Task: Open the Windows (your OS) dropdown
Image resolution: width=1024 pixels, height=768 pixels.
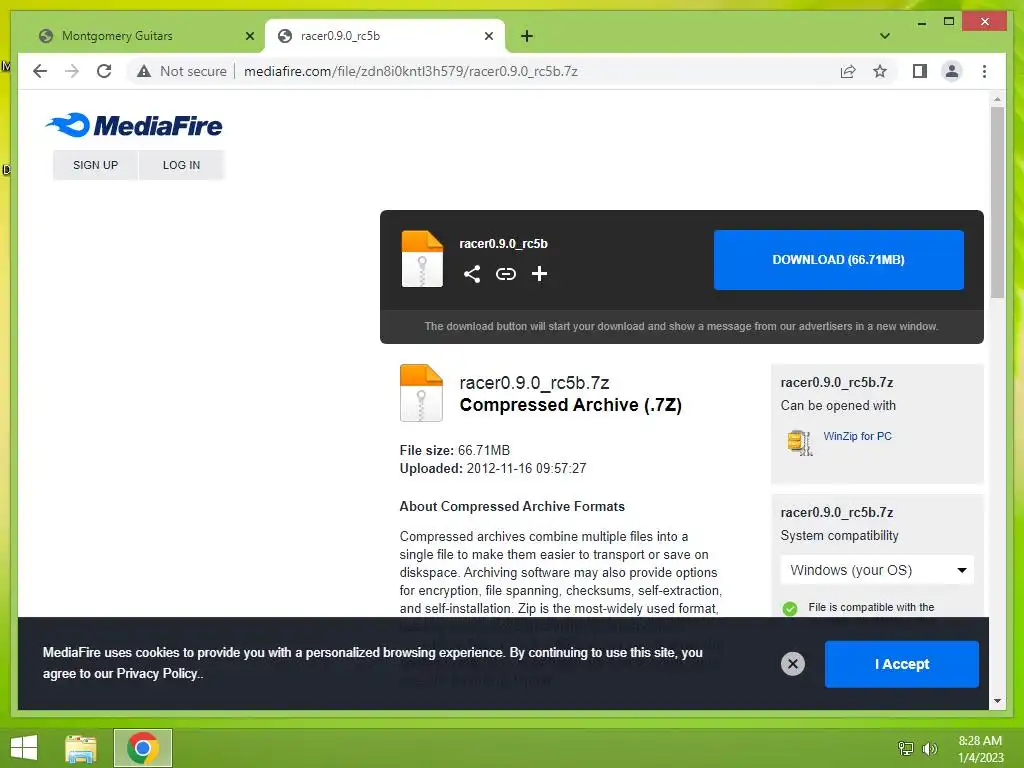Action: tap(877, 570)
